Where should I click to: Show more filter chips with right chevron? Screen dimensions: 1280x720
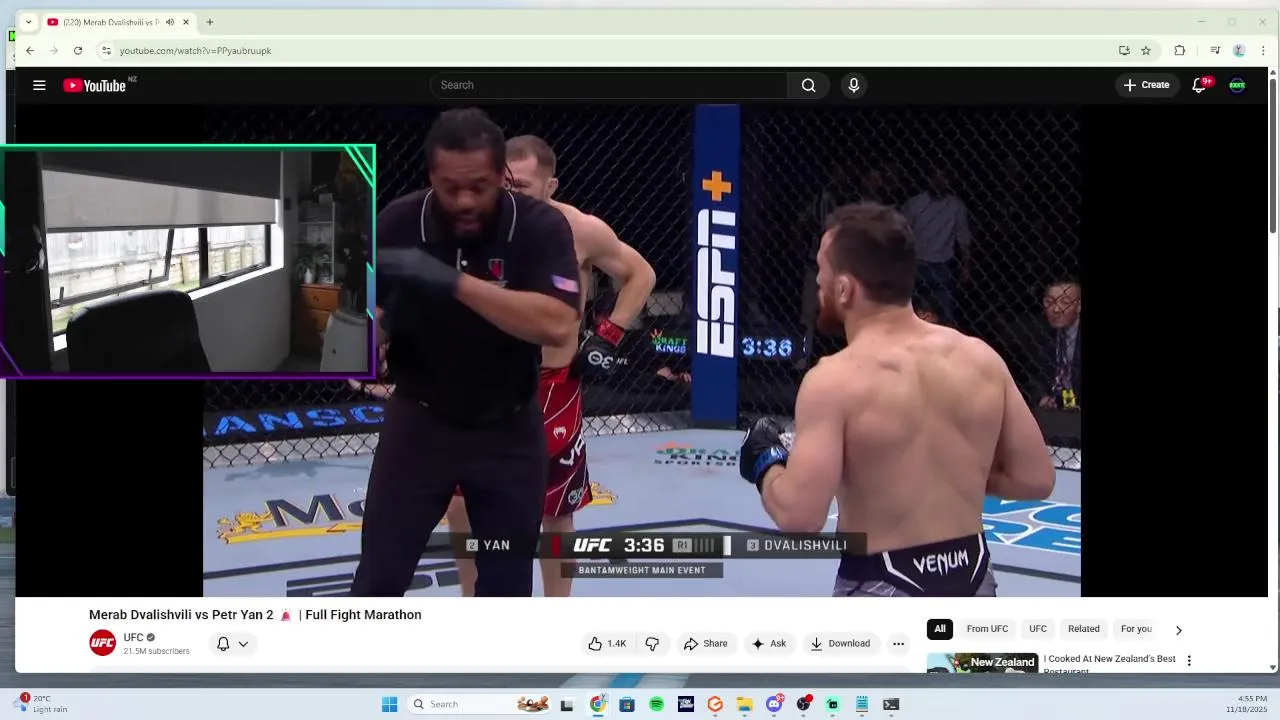(1178, 630)
